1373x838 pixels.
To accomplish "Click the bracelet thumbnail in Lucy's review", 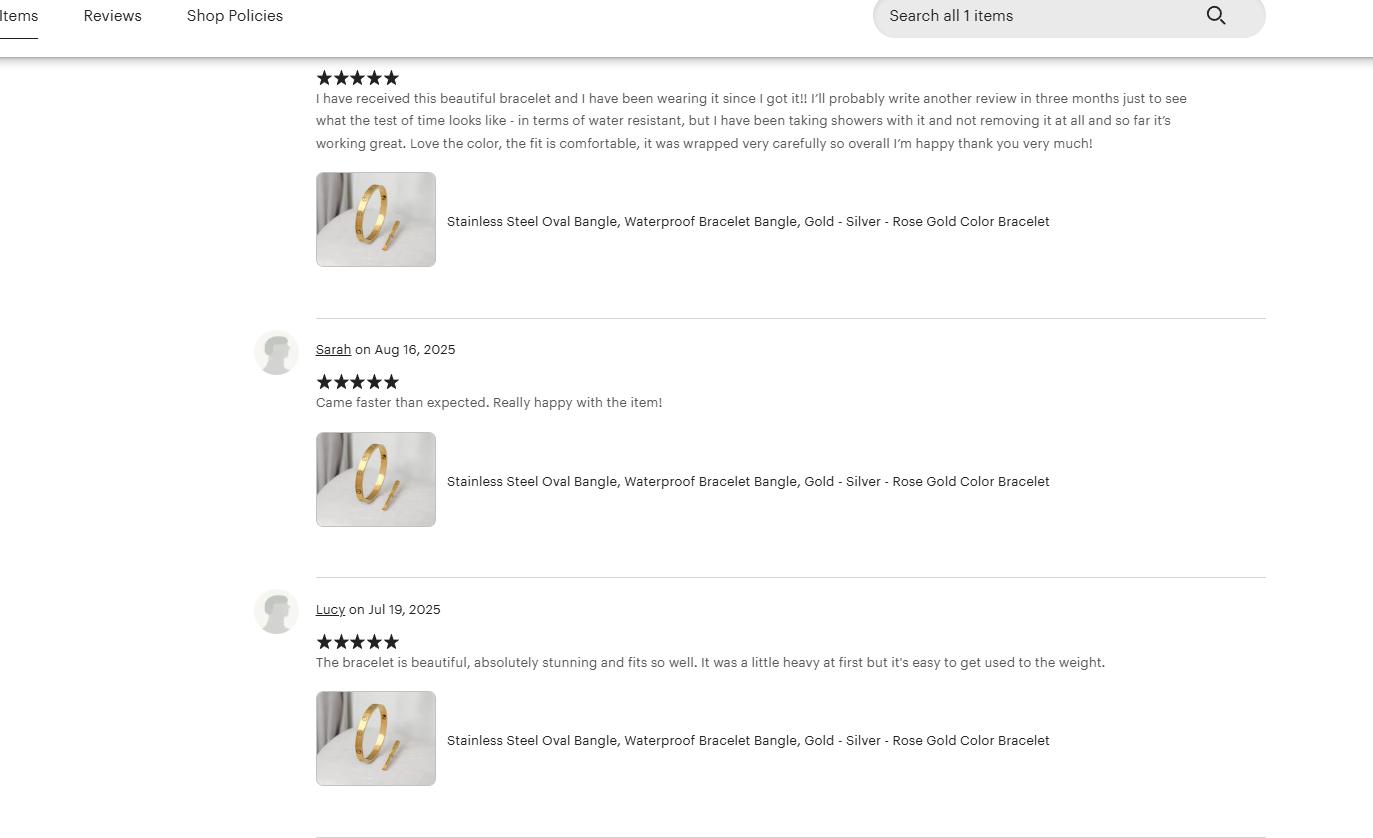I will point(375,738).
